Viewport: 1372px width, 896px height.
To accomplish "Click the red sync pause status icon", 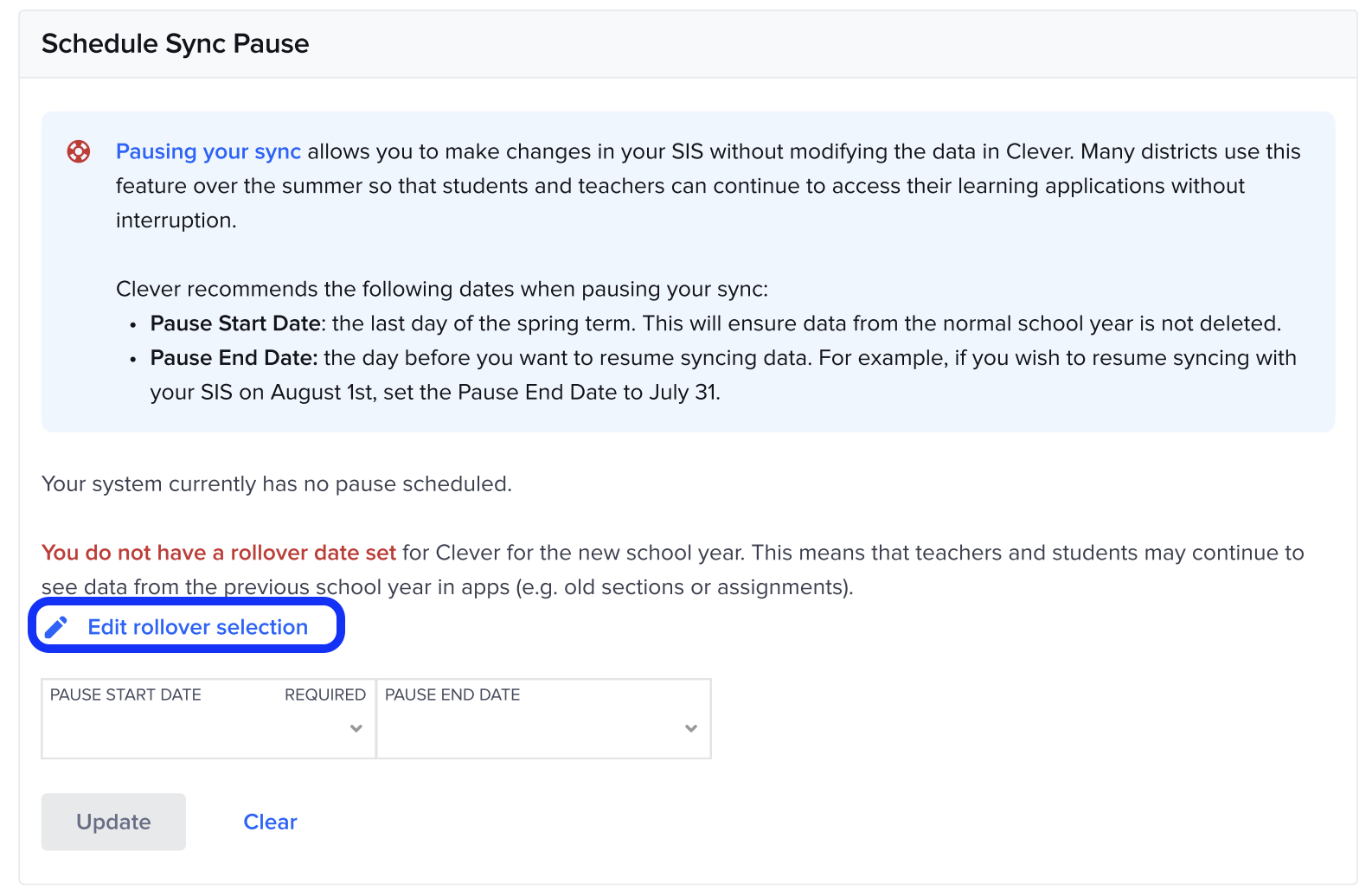I will click(x=79, y=150).
